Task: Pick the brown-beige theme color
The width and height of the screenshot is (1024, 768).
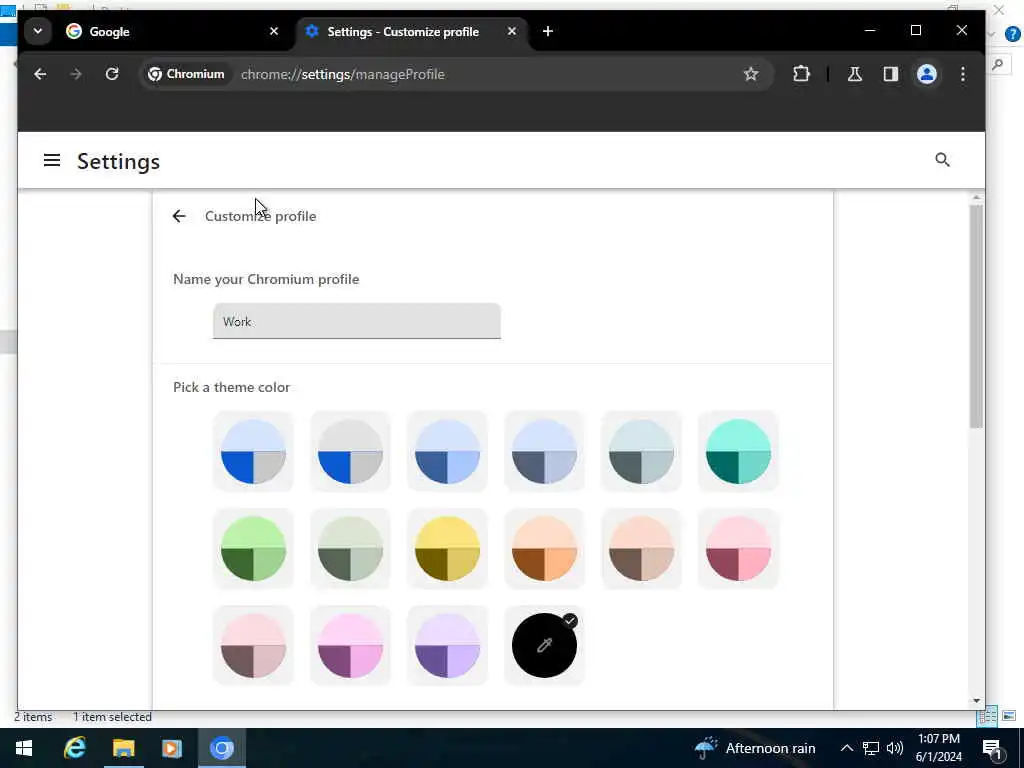Action: pos(641,549)
